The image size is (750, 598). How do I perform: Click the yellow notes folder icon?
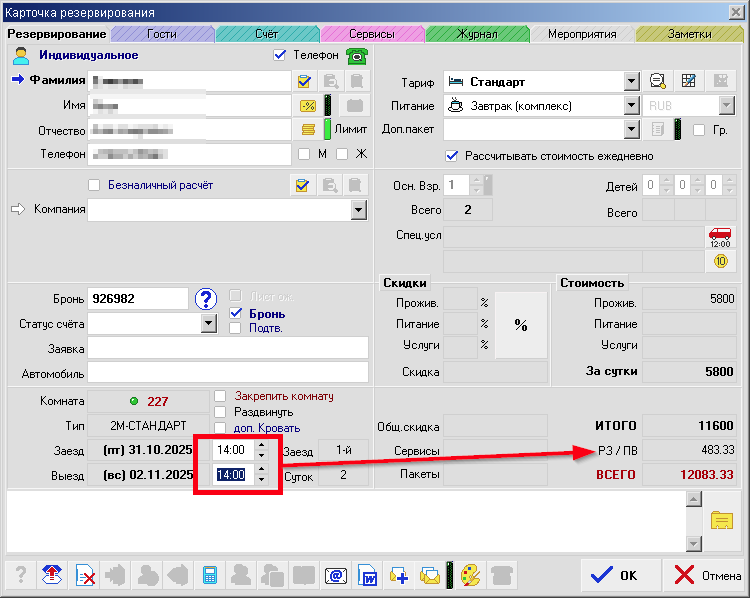[x=721, y=518]
